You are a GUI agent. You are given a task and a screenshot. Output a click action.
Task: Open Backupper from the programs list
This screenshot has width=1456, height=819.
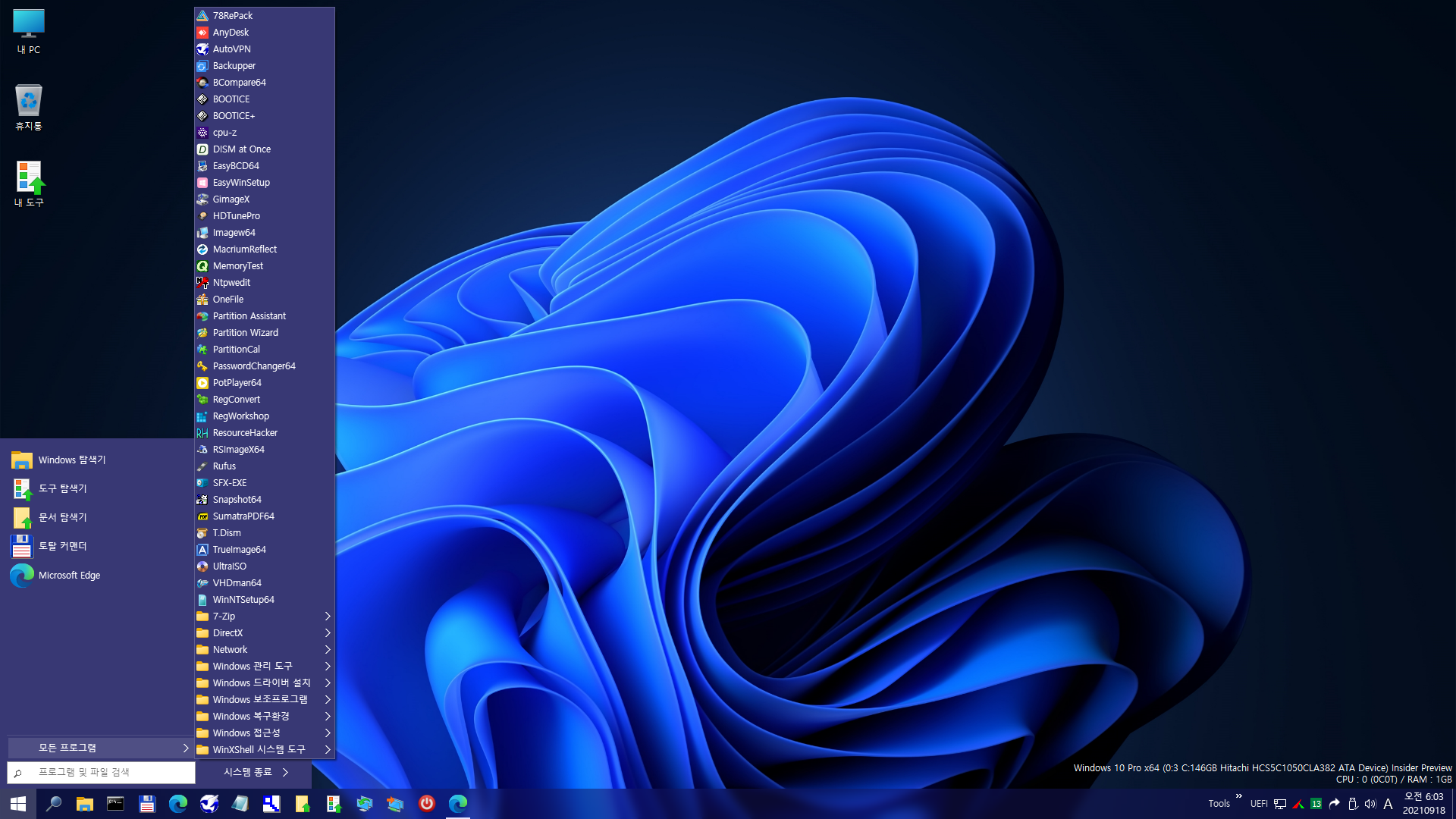(264, 65)
